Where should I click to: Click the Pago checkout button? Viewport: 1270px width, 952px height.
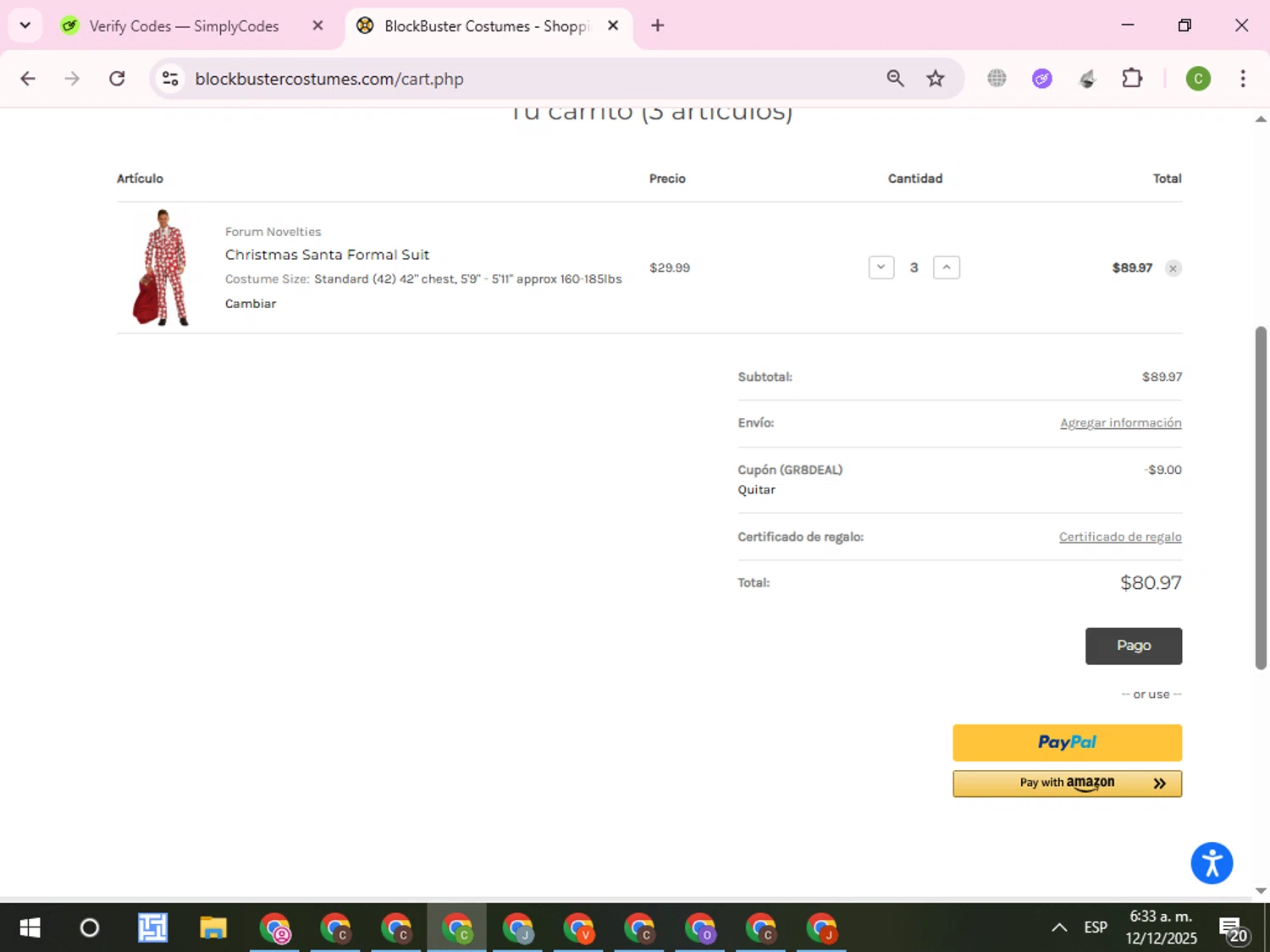pyautogui.click(x=1134, y=646)
